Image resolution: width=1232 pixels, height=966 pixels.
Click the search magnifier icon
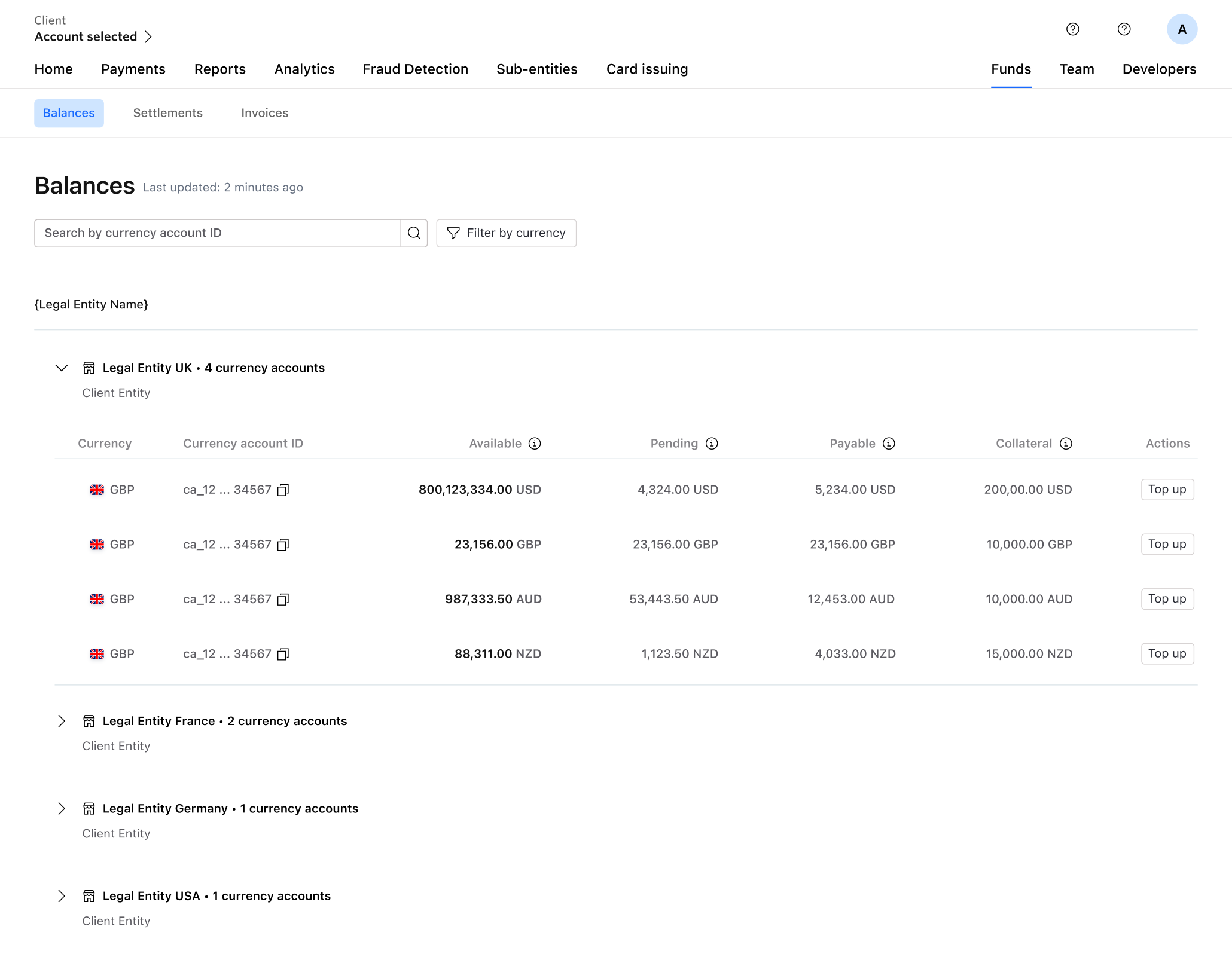tap(414, 233)
